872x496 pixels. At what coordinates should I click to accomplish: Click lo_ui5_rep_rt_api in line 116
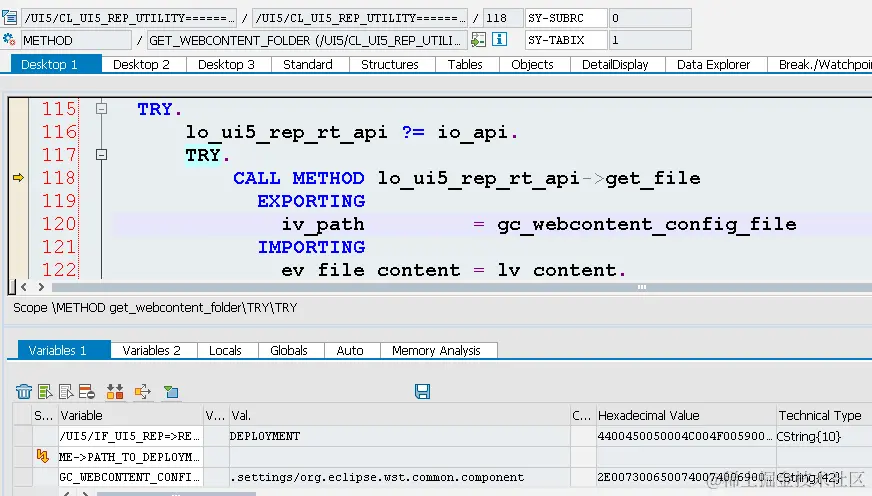(x=286, y=132)
